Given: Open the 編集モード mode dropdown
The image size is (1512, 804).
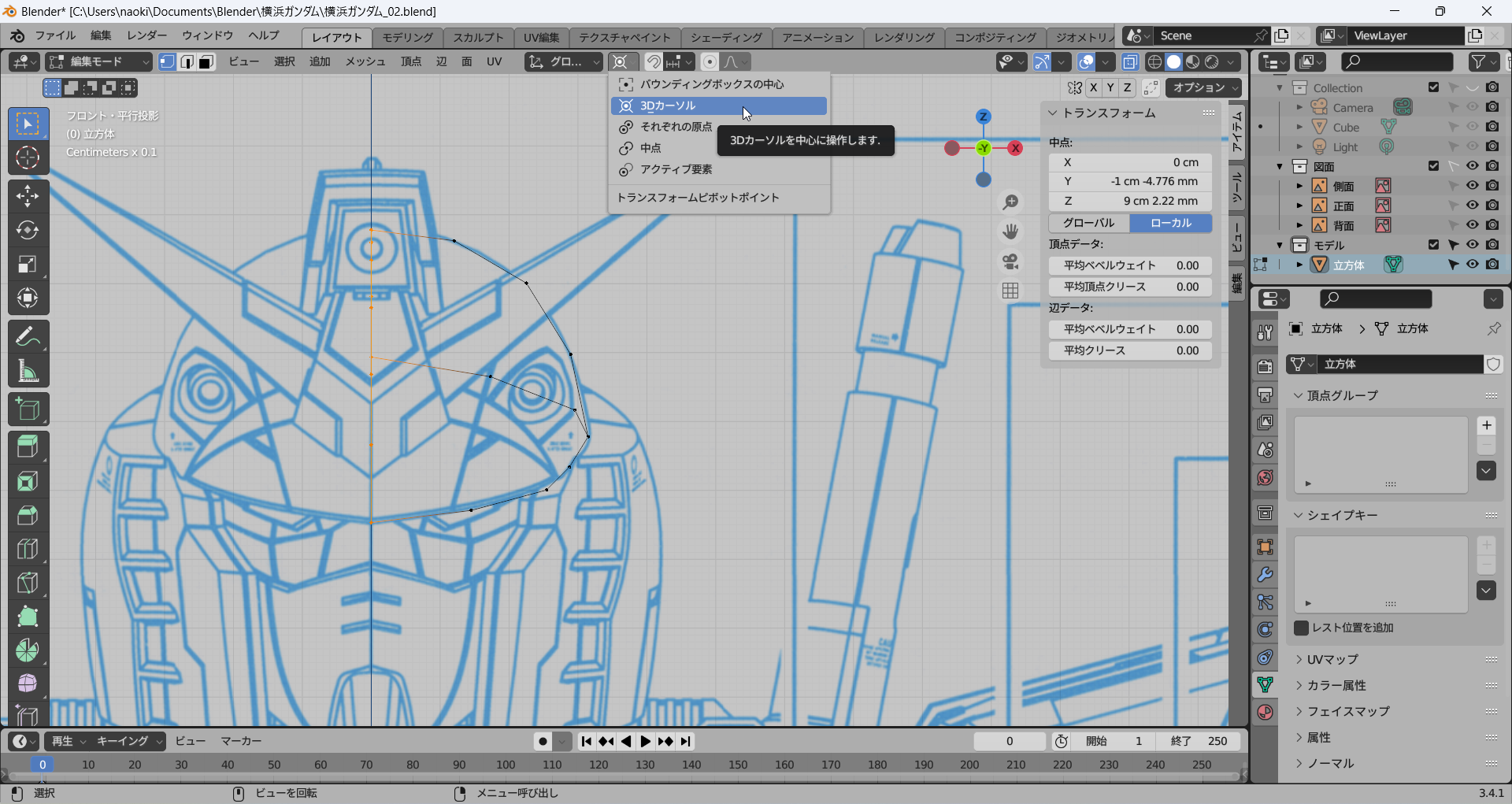Looking at the screenshot, I should pyautogui.click(x=98, y=61).
